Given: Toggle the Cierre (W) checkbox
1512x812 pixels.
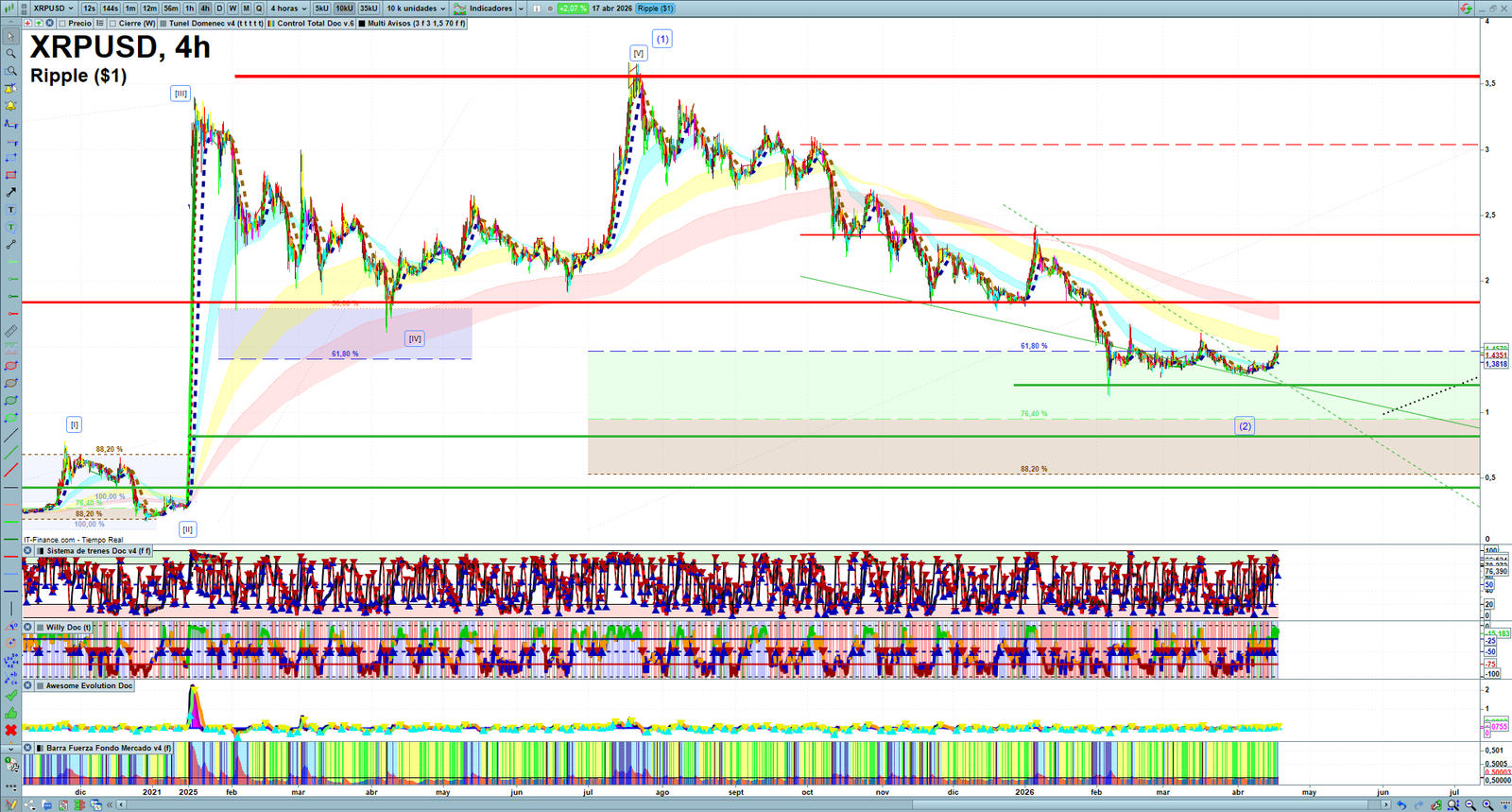Looking at the screenshot, I should tap(112, 24).
